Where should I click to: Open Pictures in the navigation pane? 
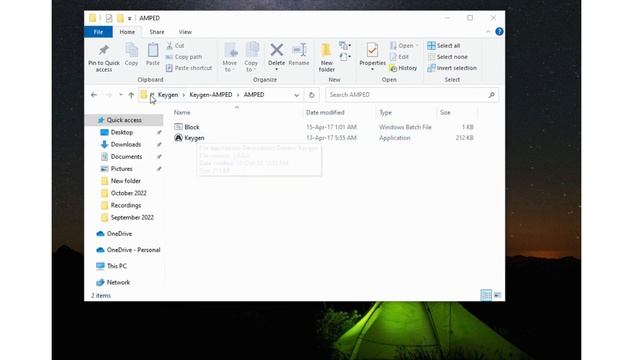[x=121, y=169]
